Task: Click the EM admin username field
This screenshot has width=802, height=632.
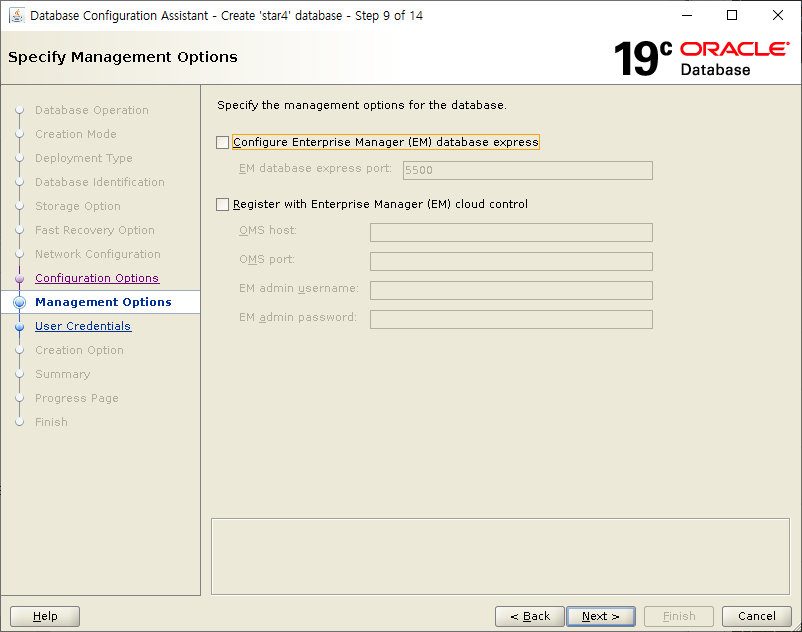Action: (511, 290)
